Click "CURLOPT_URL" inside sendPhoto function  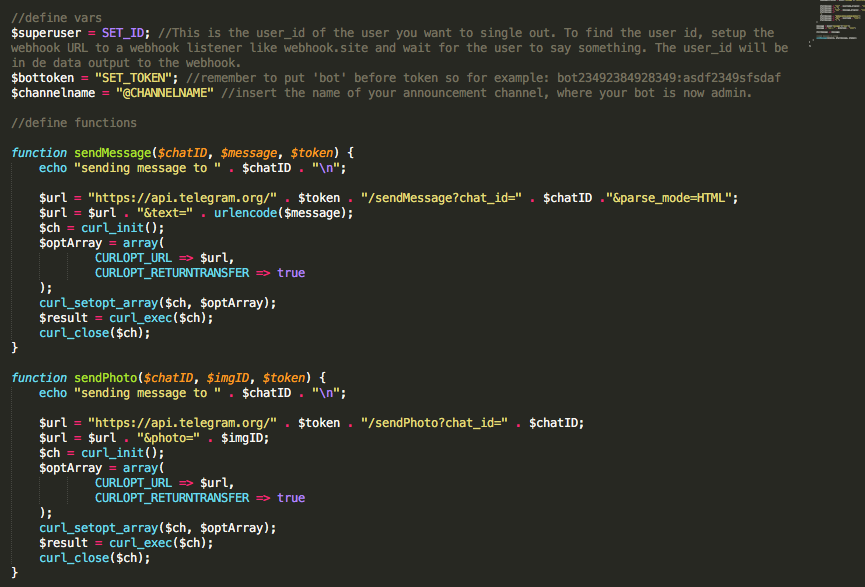[134, 483]
